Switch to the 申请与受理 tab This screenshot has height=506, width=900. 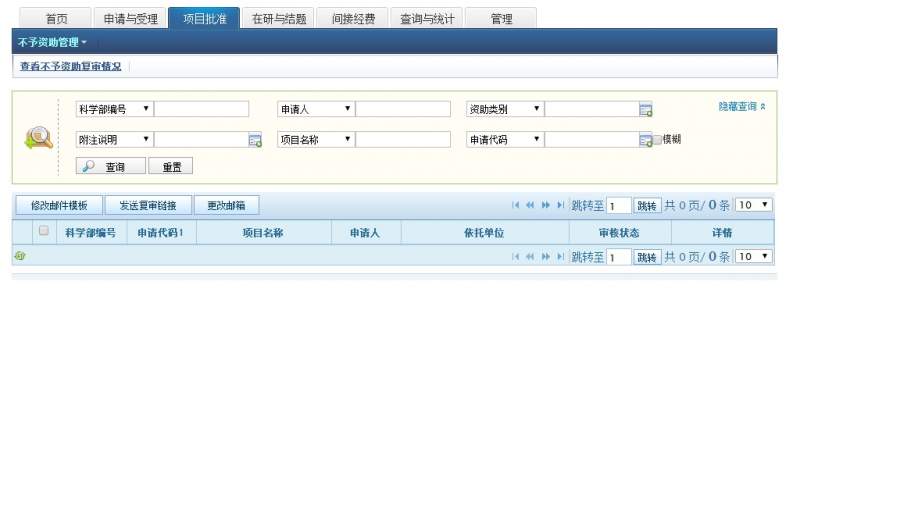(x=130, y=18)
